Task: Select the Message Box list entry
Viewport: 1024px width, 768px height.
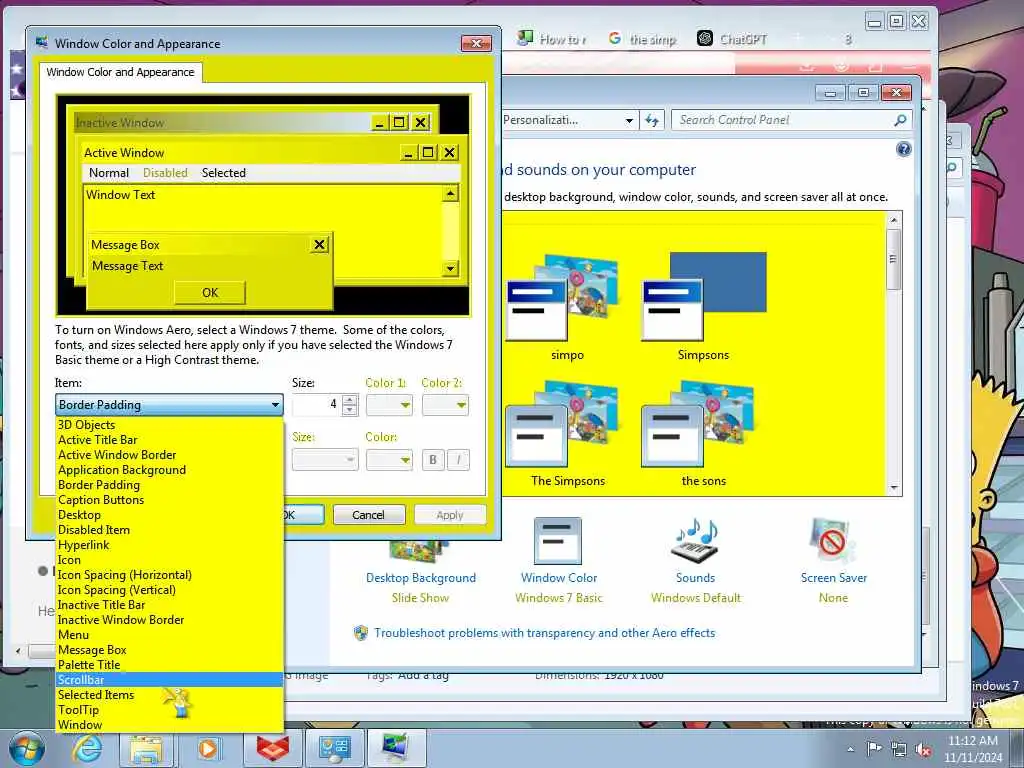Action: pos(169,650)
